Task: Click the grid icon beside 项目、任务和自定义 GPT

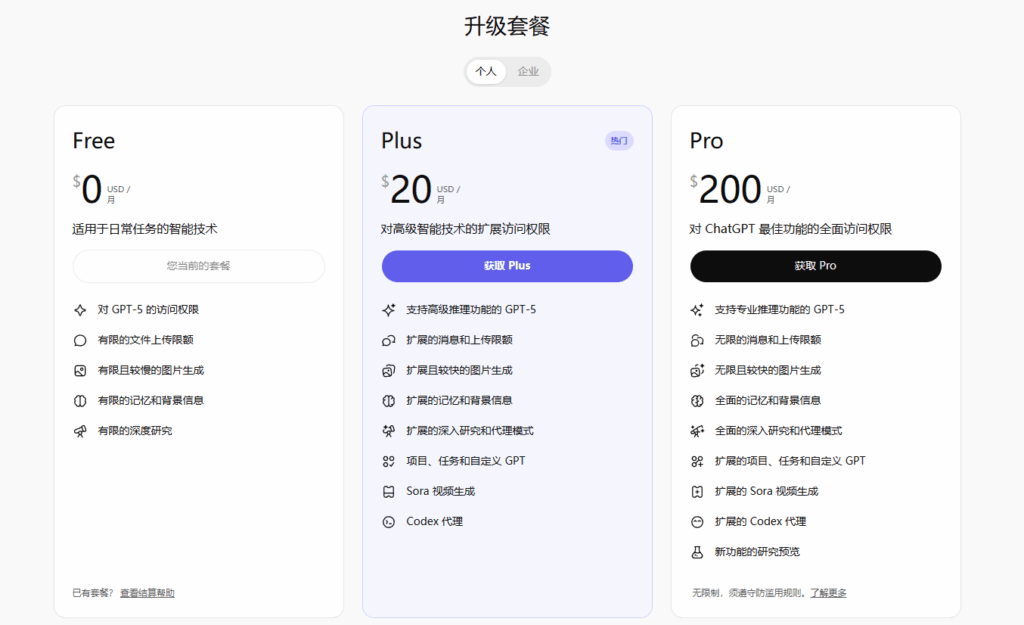Action: (389, 462)
